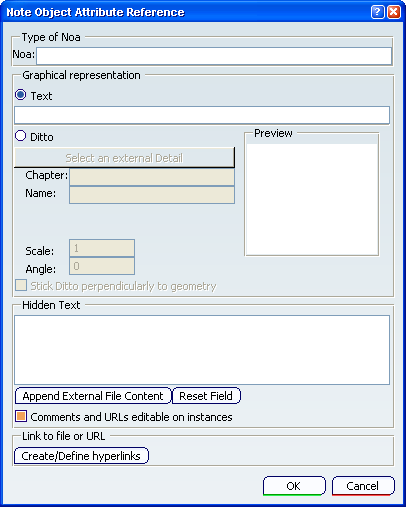Click the graphical representation Text field
Image resolution: width=406 pixels, height=507 pixels.
coord(202,115)
